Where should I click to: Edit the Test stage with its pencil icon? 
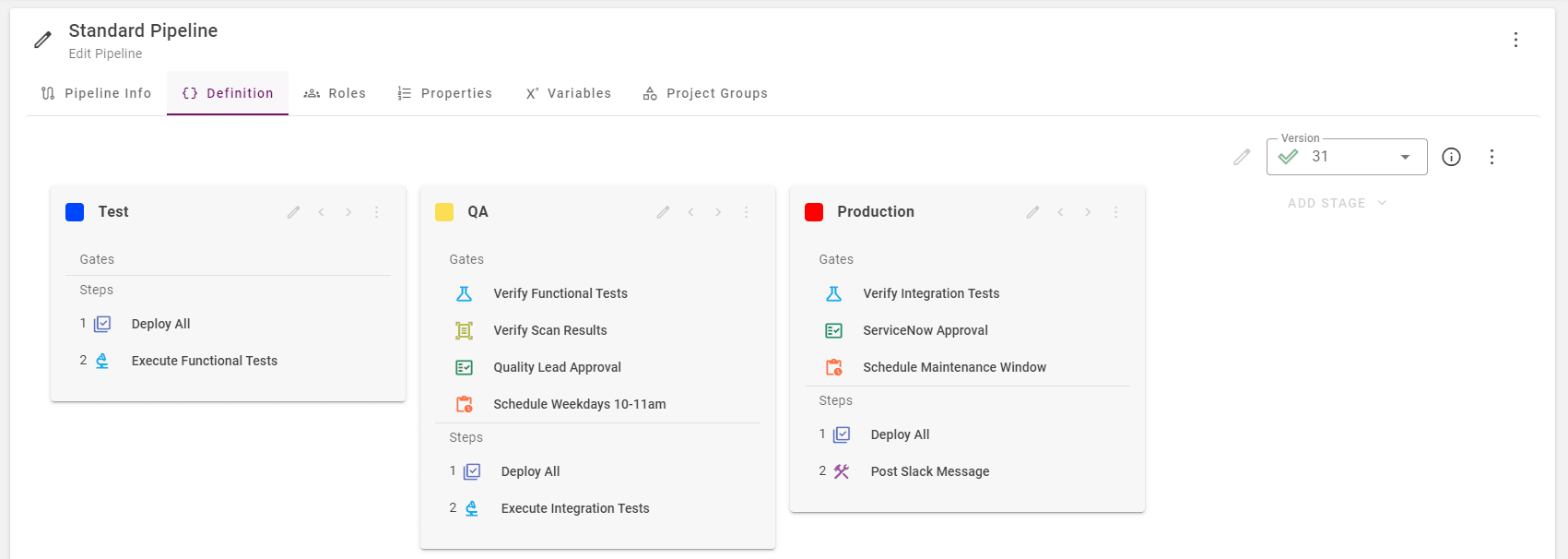[293, 212]
